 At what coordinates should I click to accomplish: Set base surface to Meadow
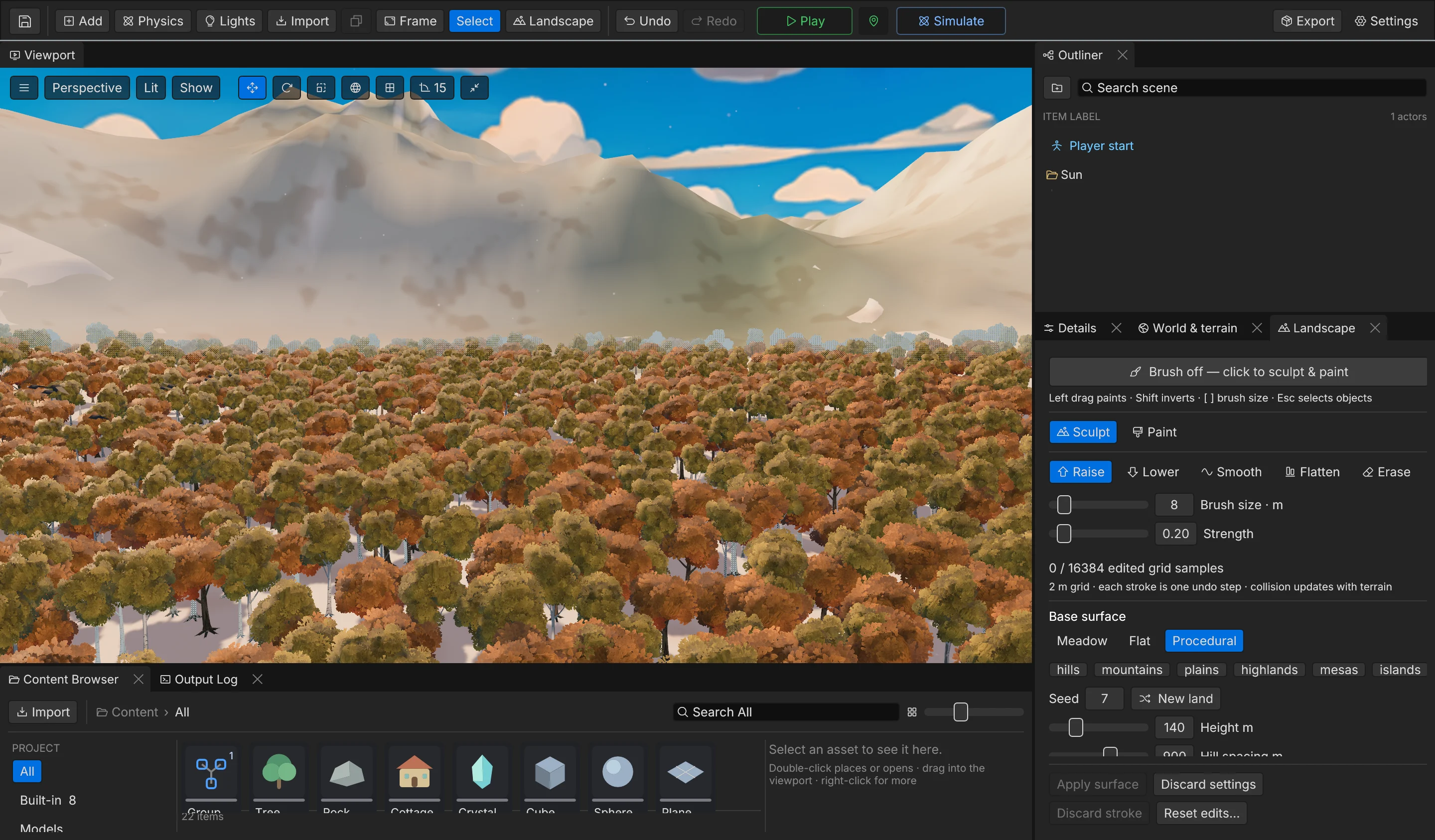(1081, 641)
